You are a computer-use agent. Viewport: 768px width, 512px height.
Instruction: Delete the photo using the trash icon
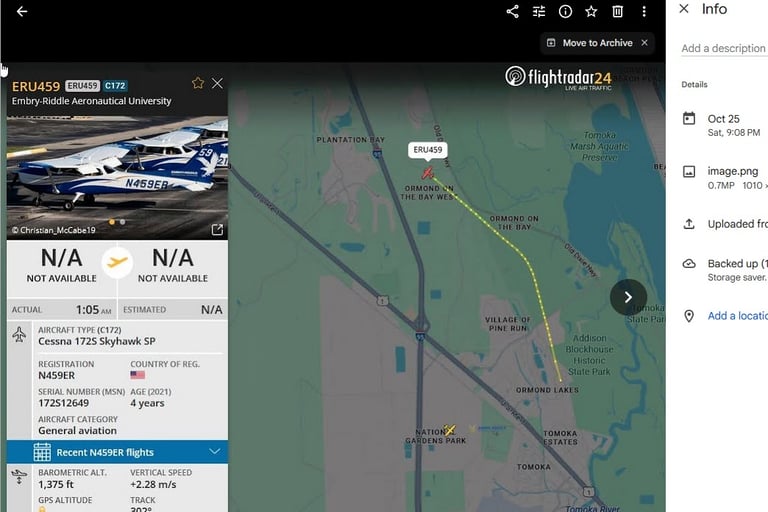pos(618,11)
